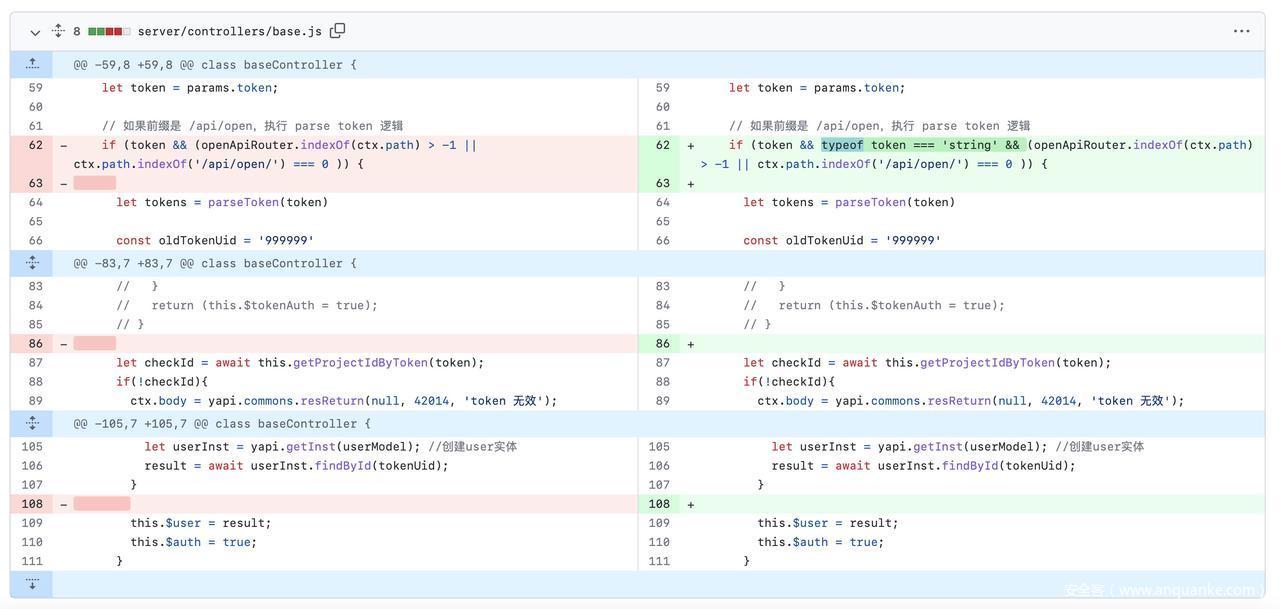Open the three-dot file options menu
The height and width of the screenshot is (609, 1280).
pyautogui.click(x=1241, y=31)
